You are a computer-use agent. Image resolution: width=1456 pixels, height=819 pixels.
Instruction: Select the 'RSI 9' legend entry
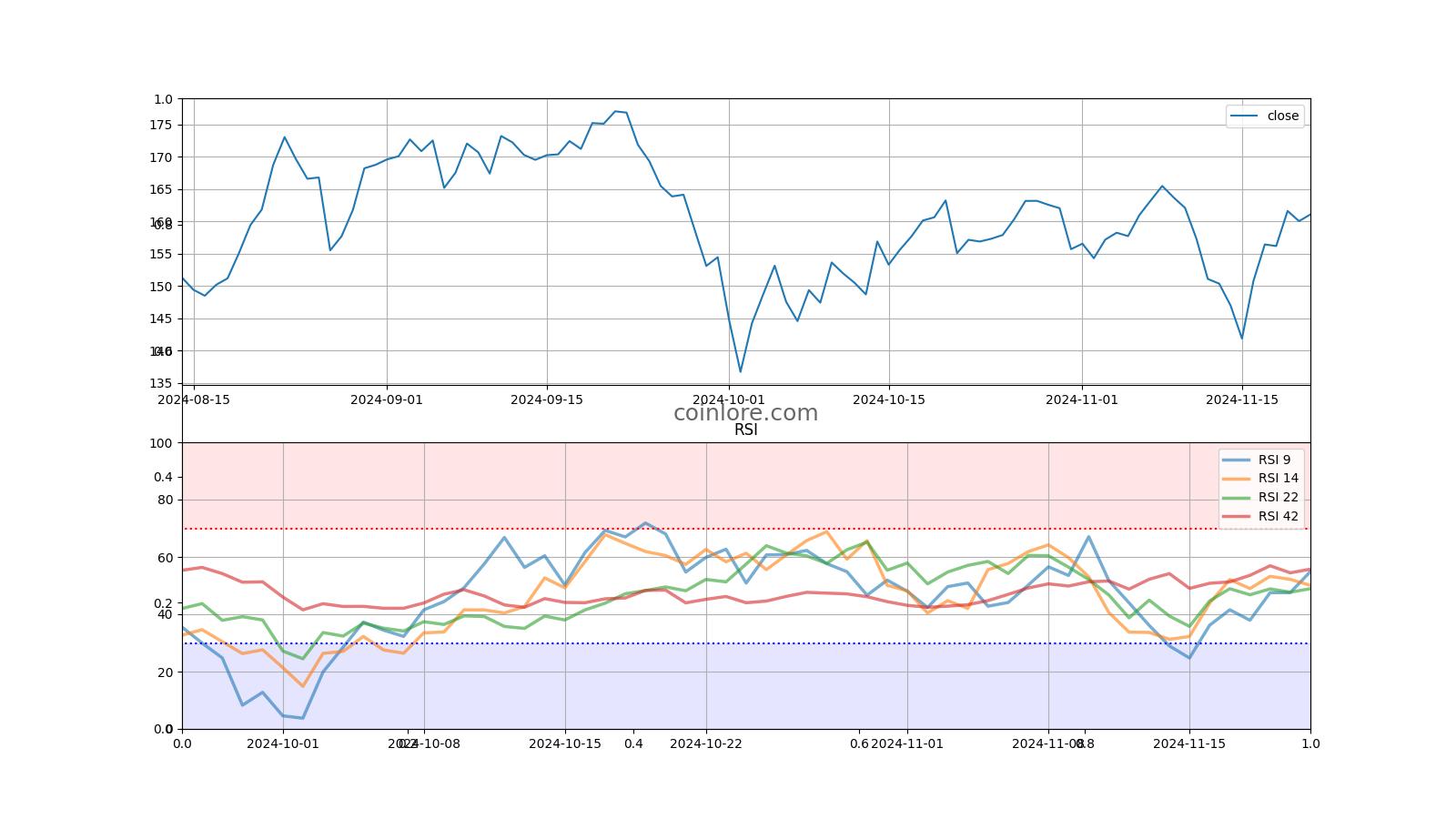click(1257, 460)
